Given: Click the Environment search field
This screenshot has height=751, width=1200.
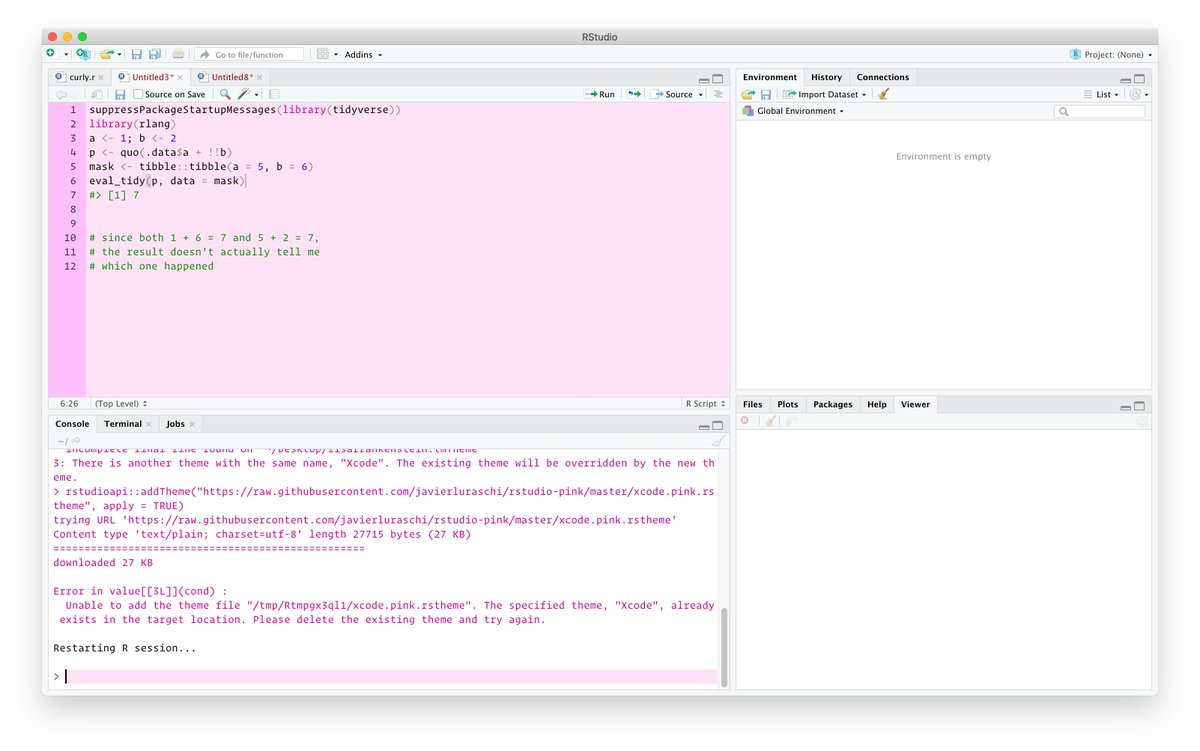Looking at the screenshot, I should pyautogui.click(x=1100, y=112).
